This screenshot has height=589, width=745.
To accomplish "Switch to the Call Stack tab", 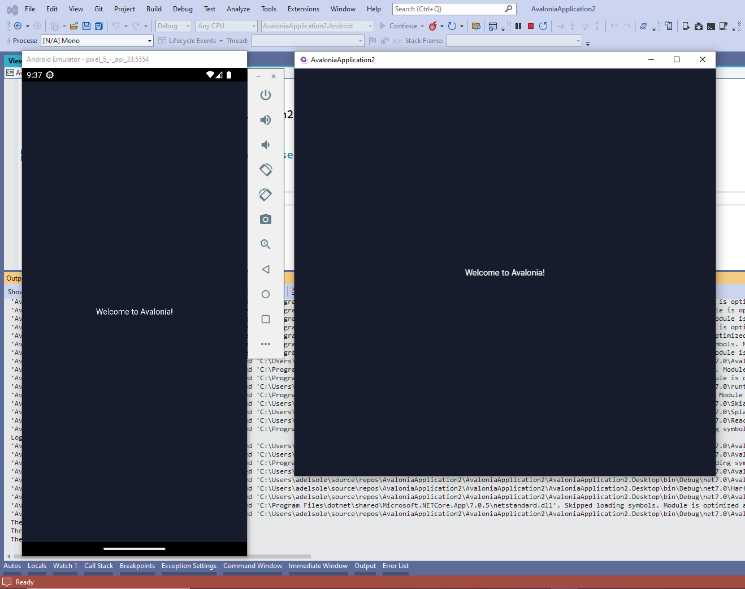I will point(98,566).
